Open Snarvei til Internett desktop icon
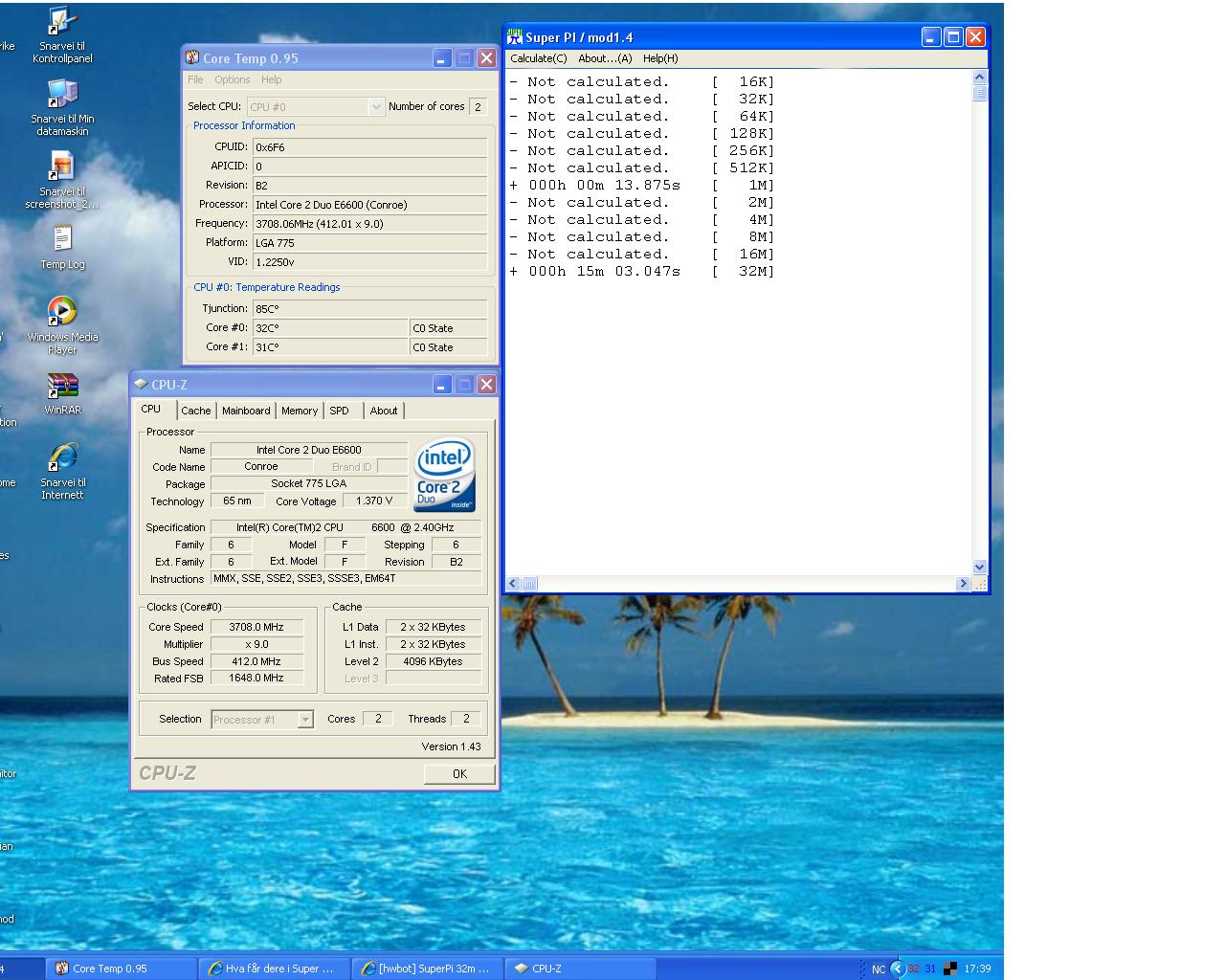The width and height of the screenshot is (1225, 980). tap(62, 471)
